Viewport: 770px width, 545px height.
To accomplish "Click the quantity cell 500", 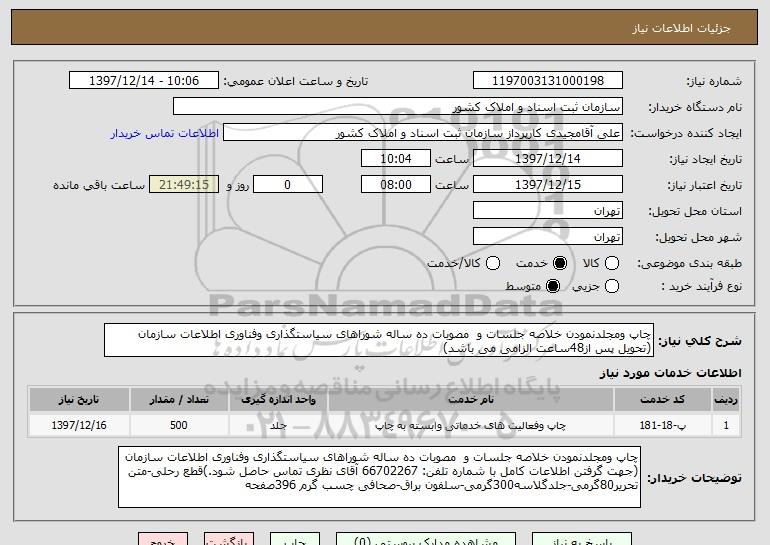I will [x=179, y=425].
